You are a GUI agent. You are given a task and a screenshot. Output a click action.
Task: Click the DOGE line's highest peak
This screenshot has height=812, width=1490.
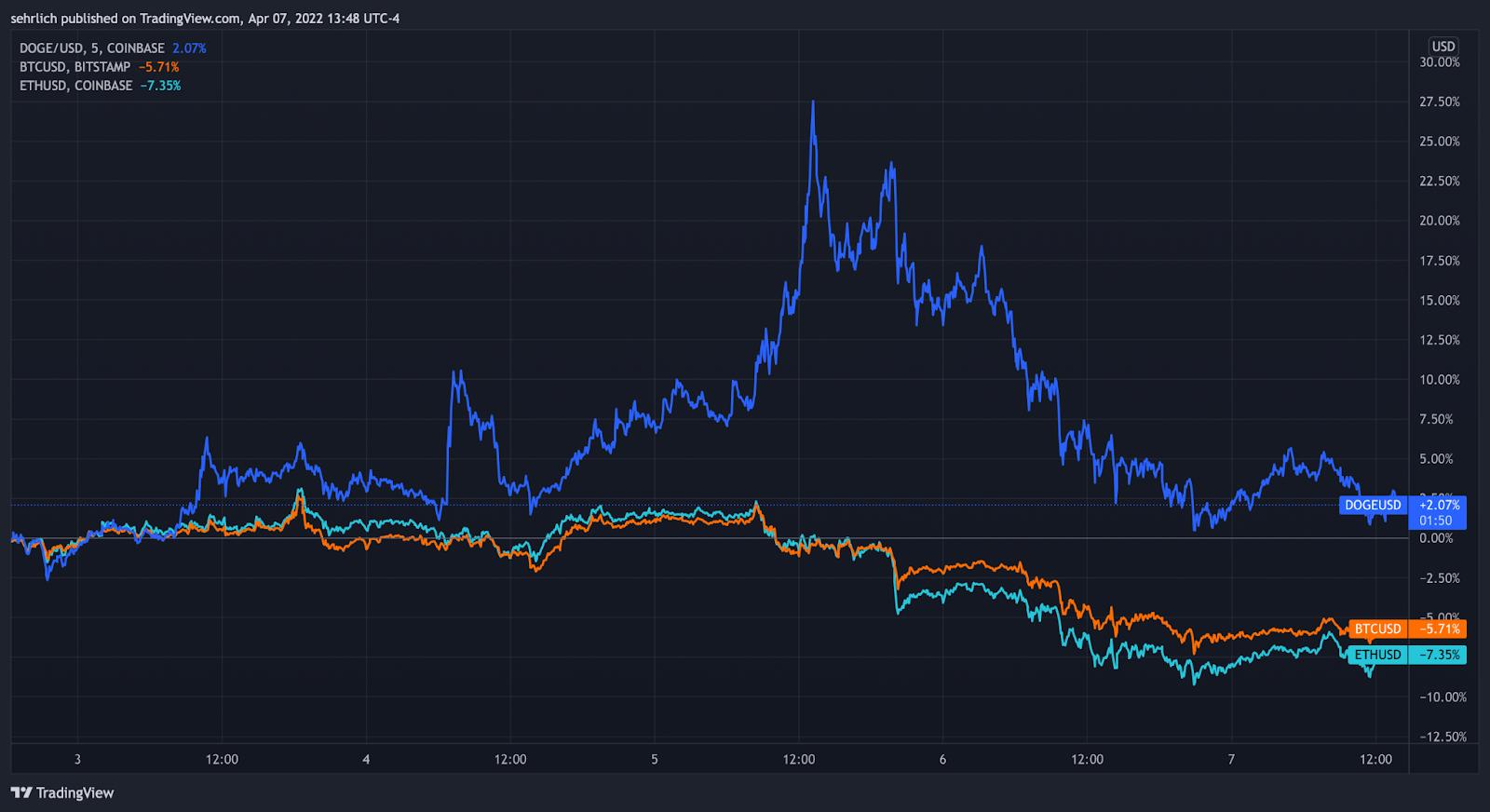pos(813,102)
